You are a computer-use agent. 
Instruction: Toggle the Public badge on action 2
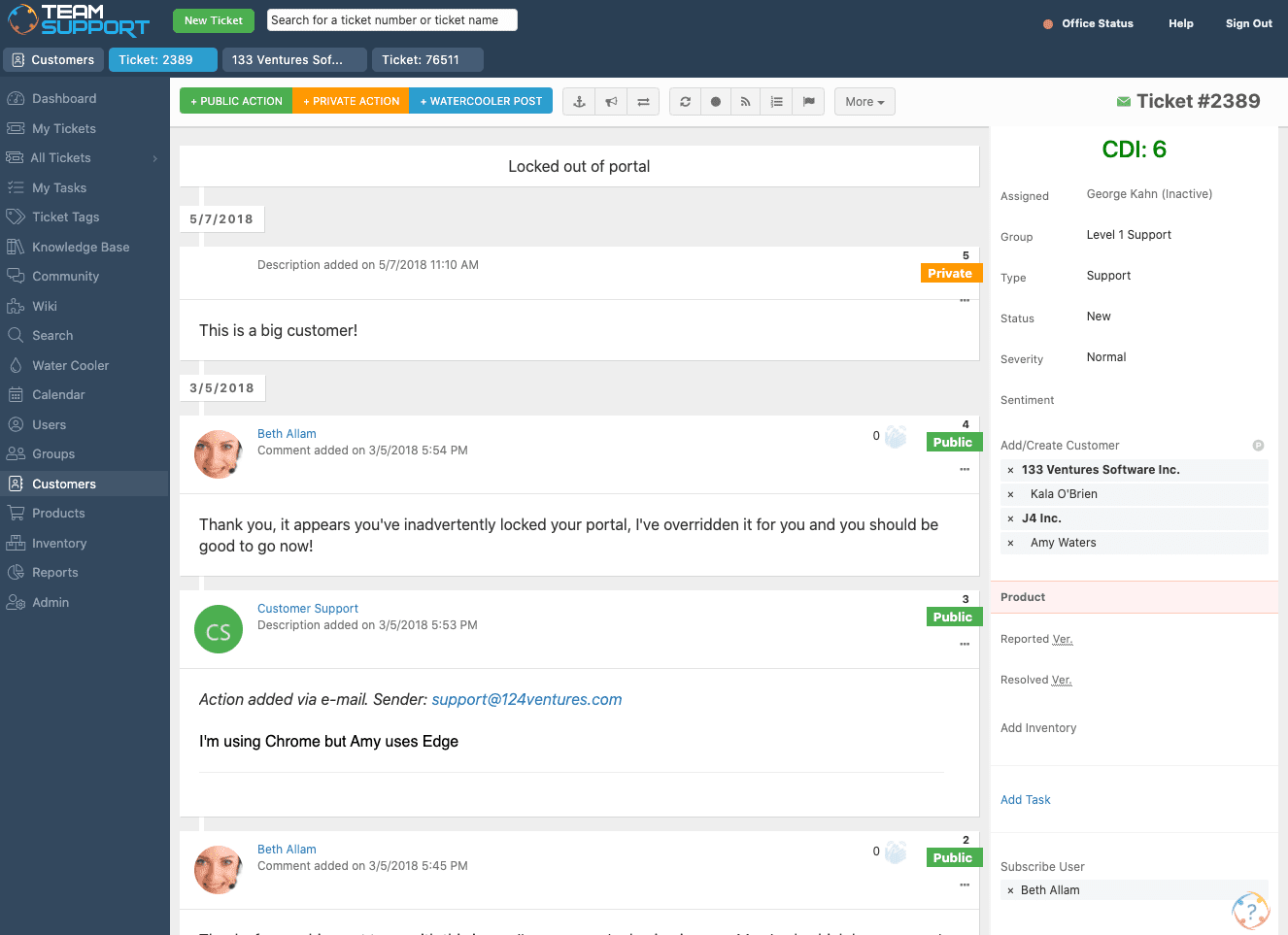click(953, 857)
